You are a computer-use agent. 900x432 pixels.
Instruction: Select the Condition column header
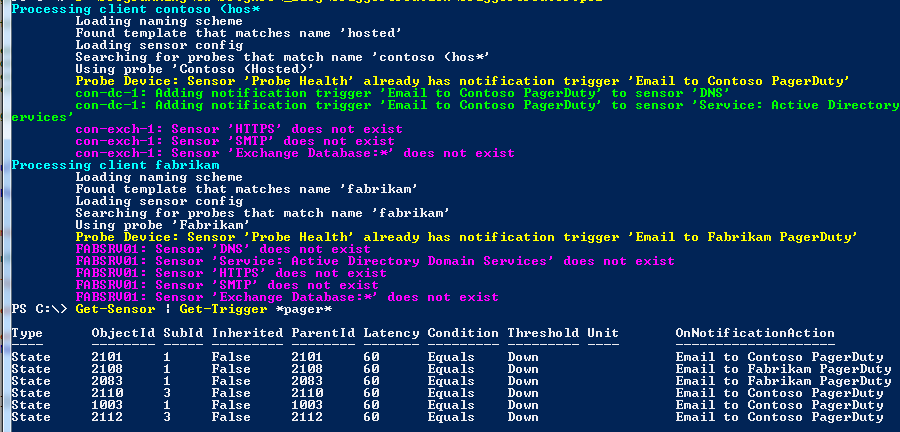coord(463,333)
